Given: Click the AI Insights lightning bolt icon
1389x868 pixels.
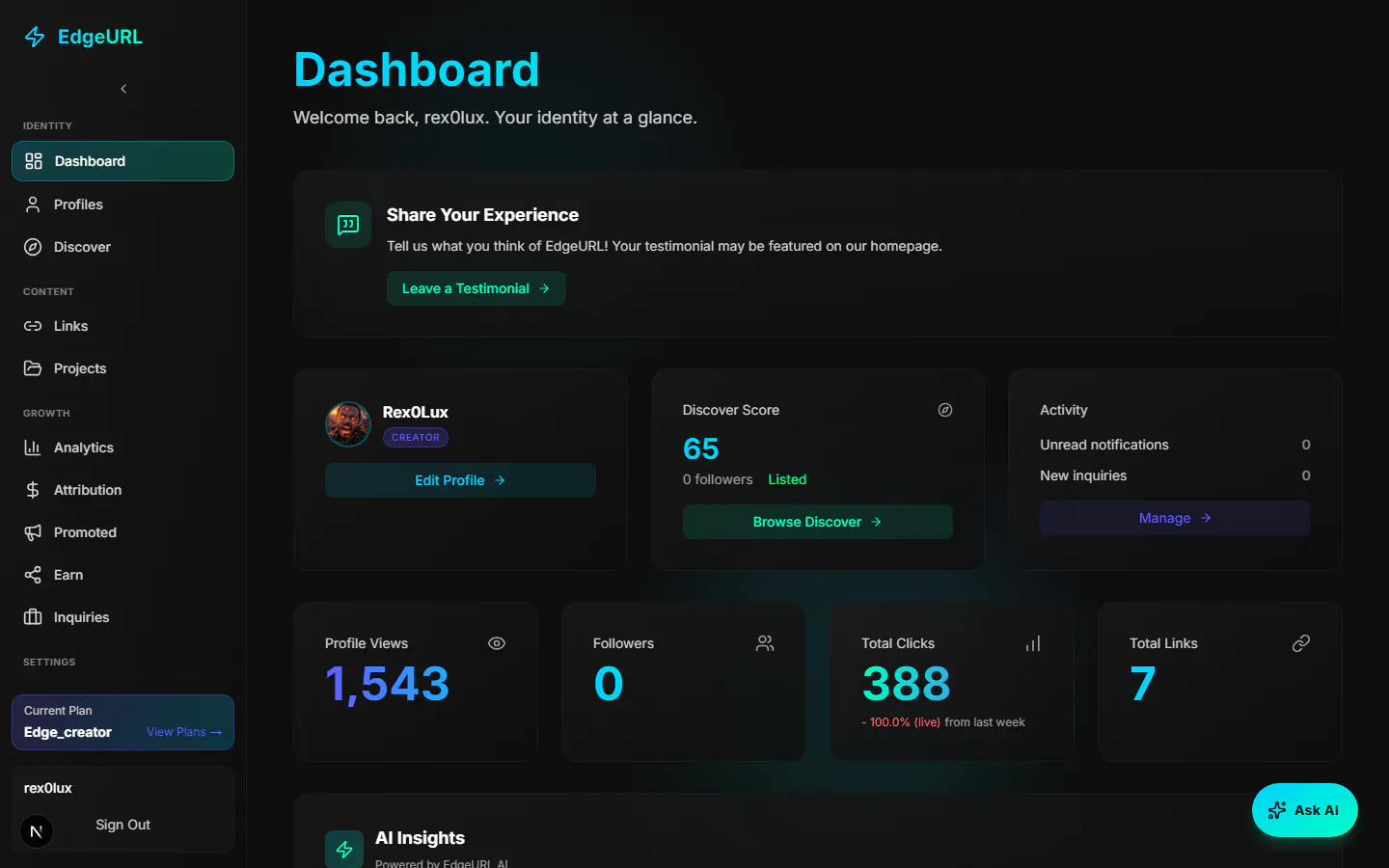Looking at the screenshot, I should tap(344, 850).
